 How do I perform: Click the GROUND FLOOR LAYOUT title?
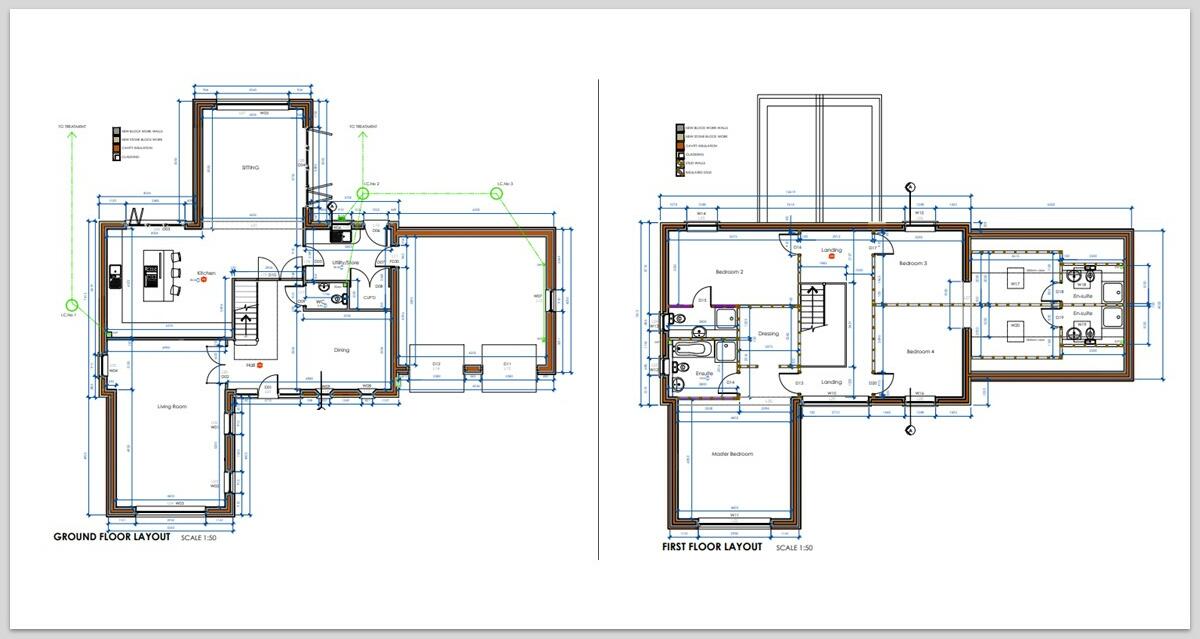click(x=113, y=537)
